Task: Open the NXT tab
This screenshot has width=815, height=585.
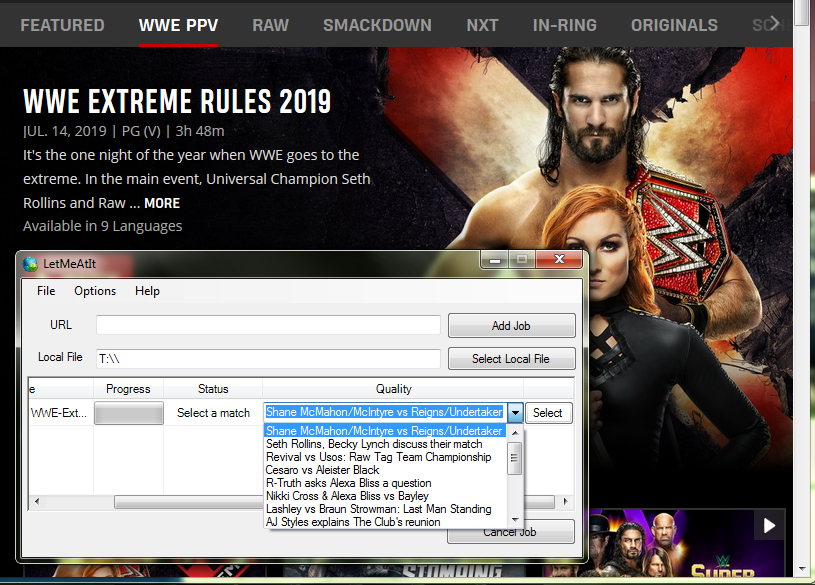Action: click(x=482, y=25)
